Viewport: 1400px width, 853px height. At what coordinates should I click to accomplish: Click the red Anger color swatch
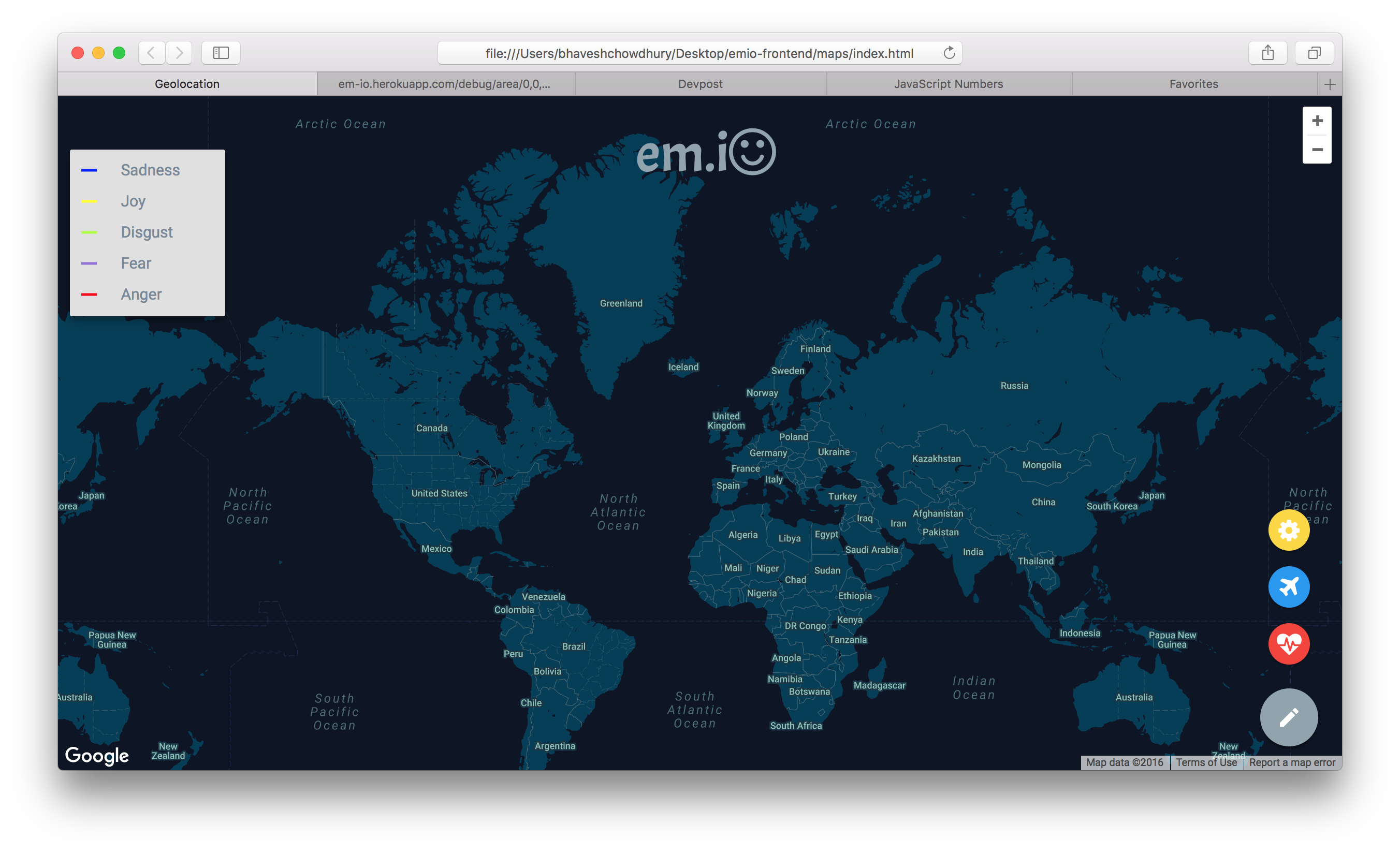pos(89,294)
